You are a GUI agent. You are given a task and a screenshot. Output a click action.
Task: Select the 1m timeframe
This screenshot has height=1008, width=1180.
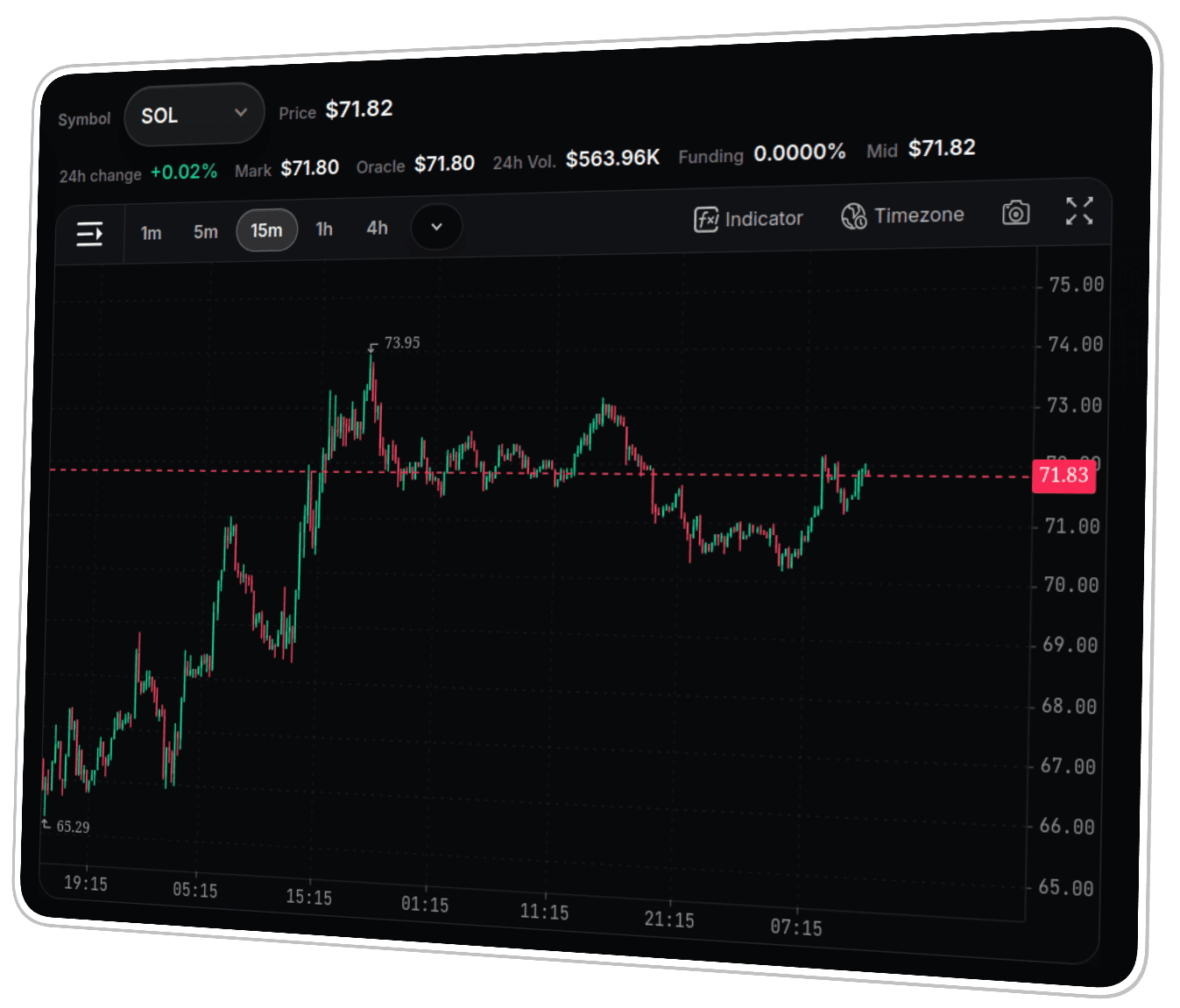click(x=151, y=233)
